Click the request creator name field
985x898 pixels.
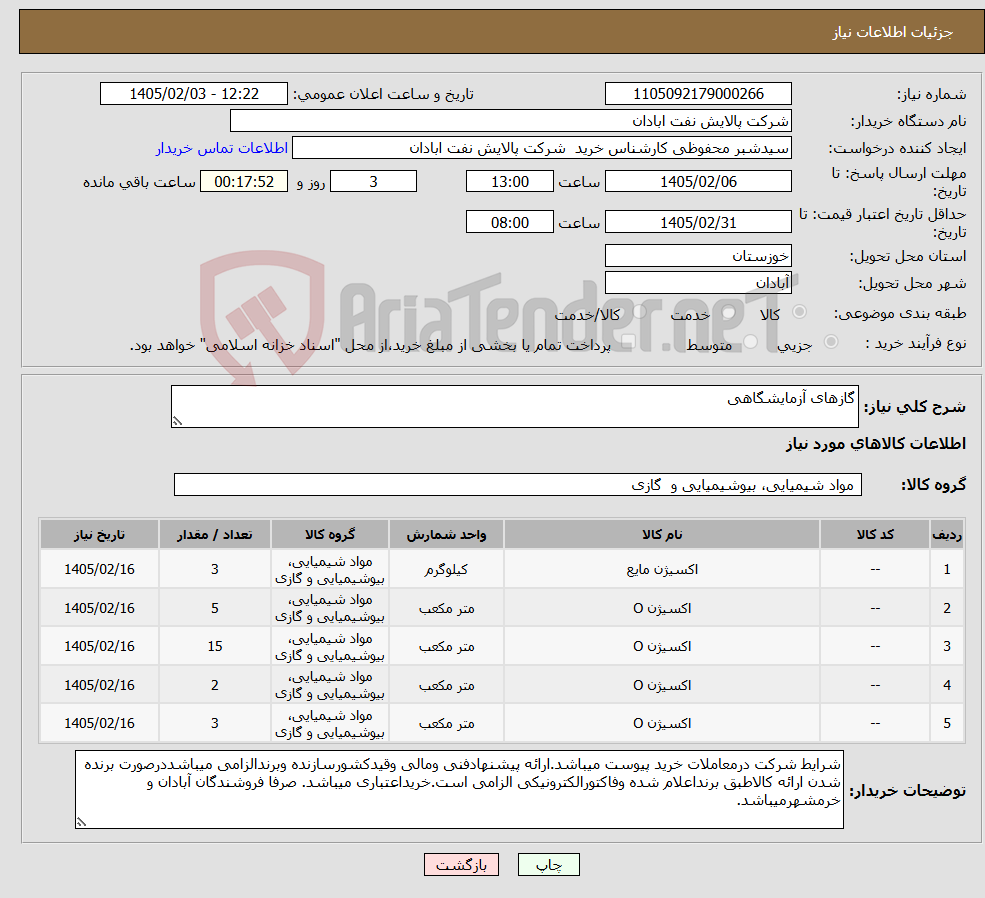541,148
